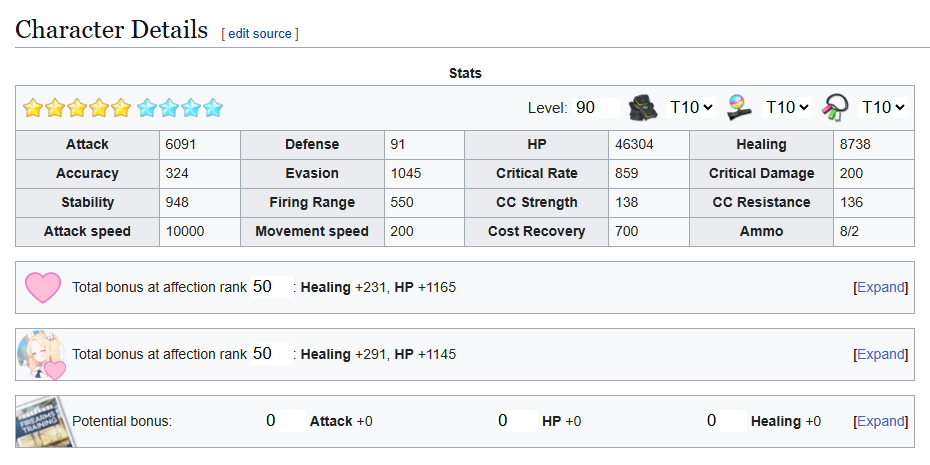Open the bag tier T10 dropdown
The width and height of the screenshot is (930, 465).
(x=691, y=107)
